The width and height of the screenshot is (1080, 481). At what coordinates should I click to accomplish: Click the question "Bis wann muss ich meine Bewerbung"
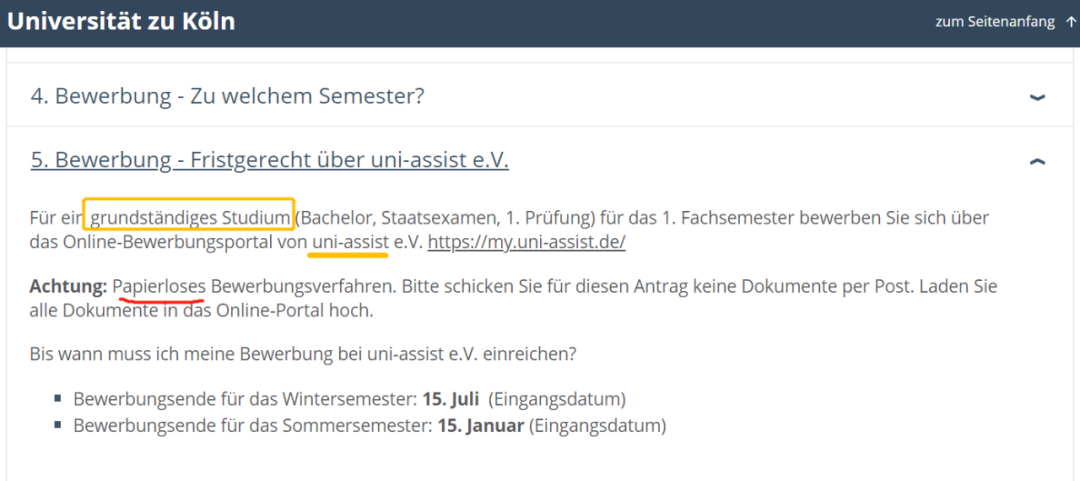(x=304, y=354)
